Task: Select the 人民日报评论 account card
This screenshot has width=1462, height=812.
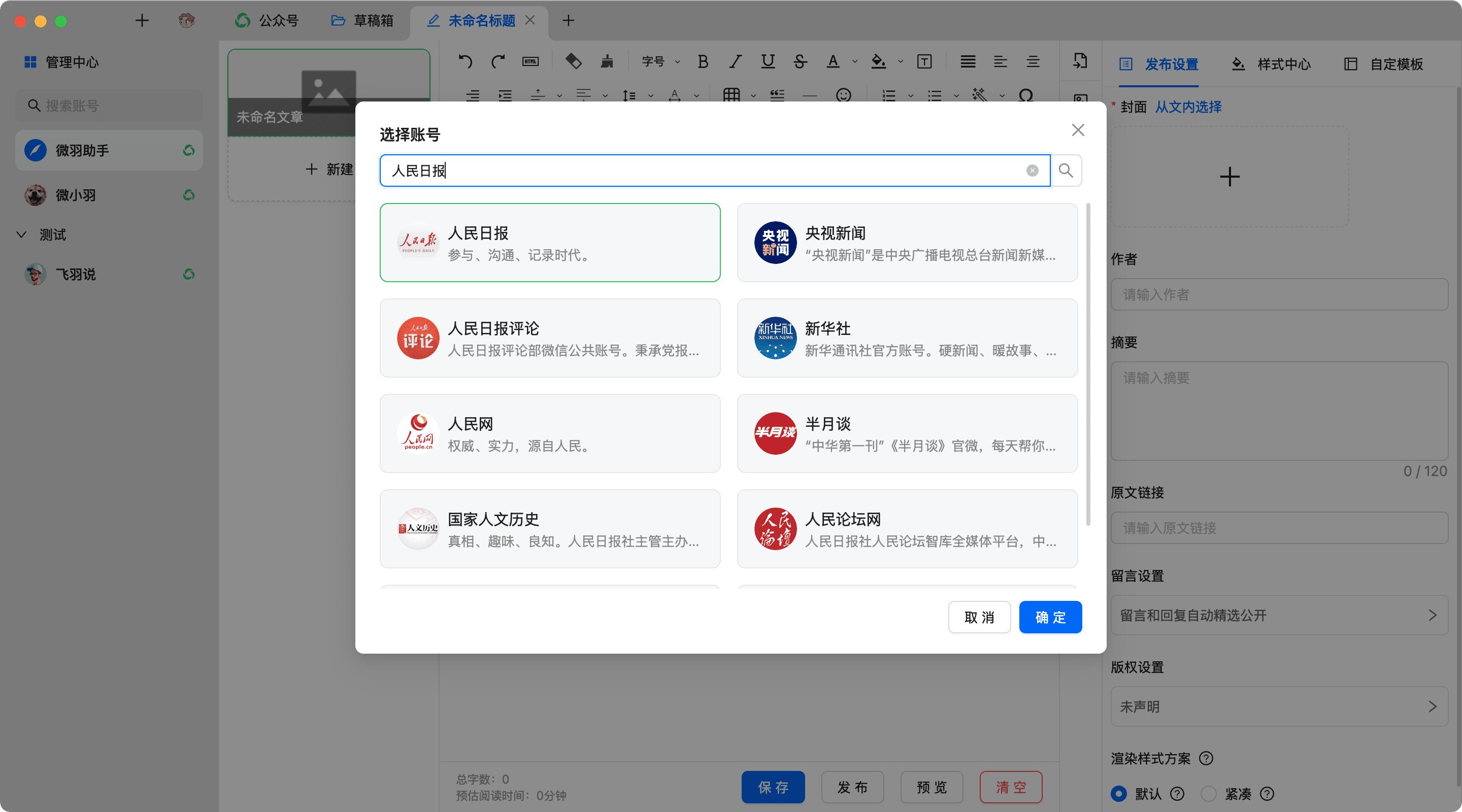Action: (x=549, y=338)
